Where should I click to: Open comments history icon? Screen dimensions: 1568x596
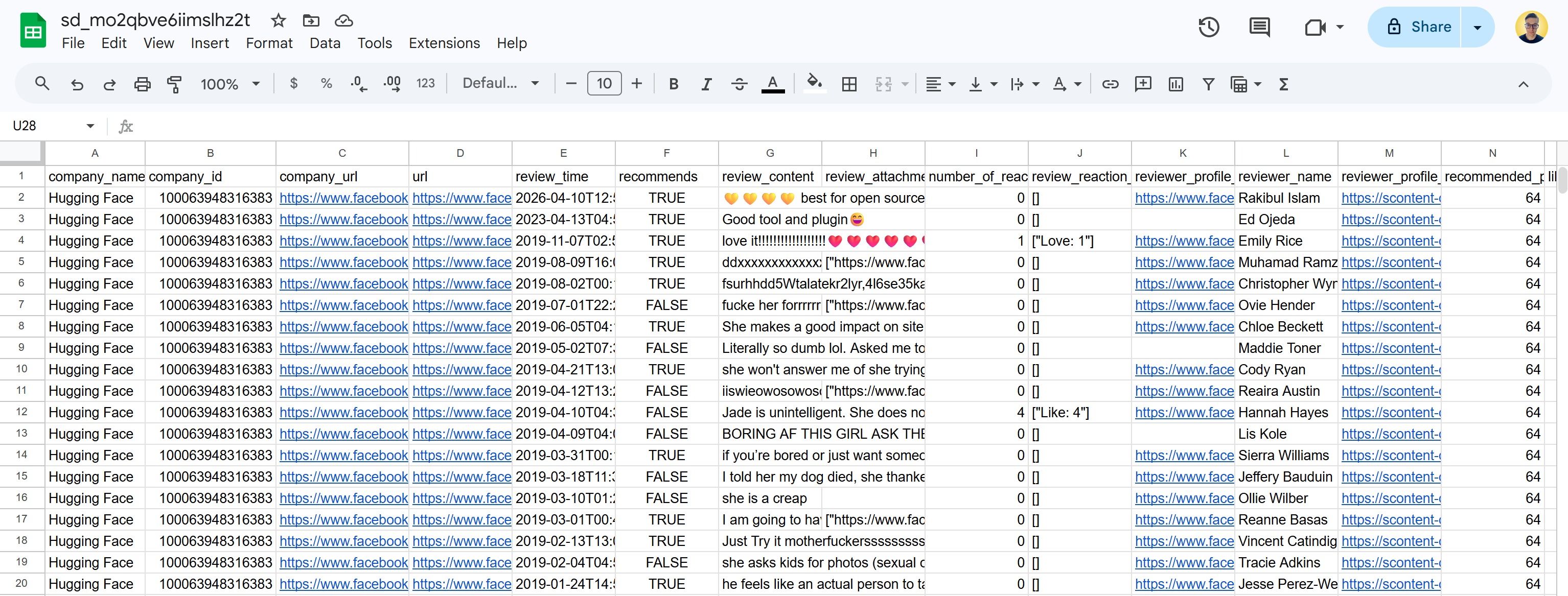coord(1259,27)
